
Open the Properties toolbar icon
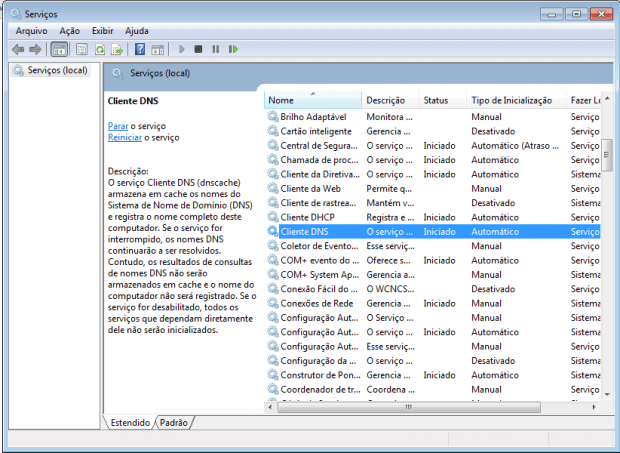pos(82,49)
